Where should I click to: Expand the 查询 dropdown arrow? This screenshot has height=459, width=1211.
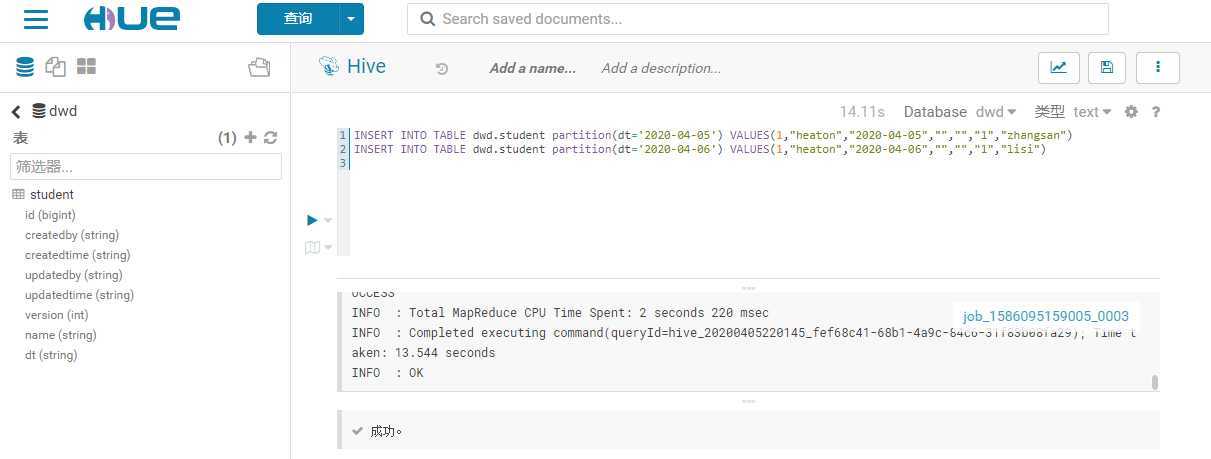[351, 19]
